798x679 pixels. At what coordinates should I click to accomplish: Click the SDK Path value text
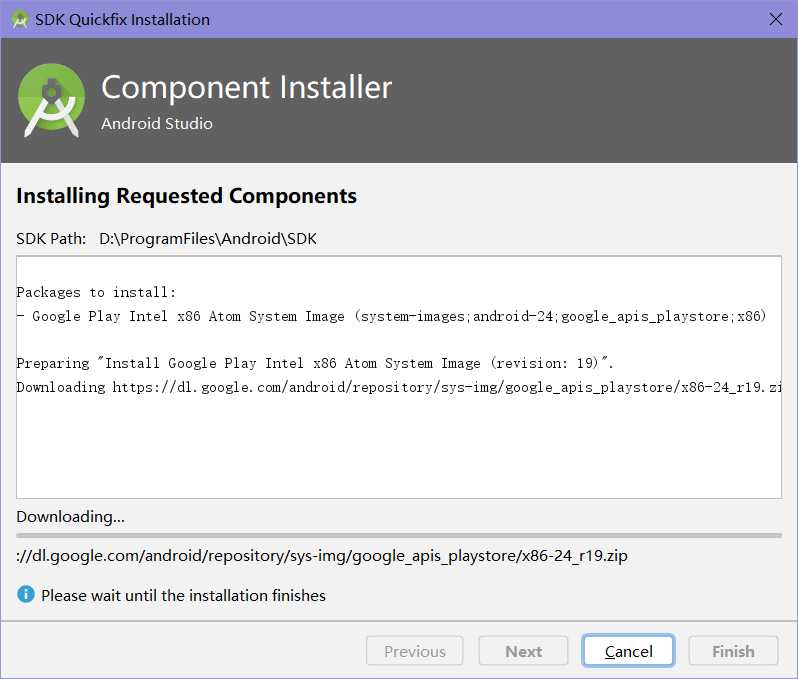(208, 238)
